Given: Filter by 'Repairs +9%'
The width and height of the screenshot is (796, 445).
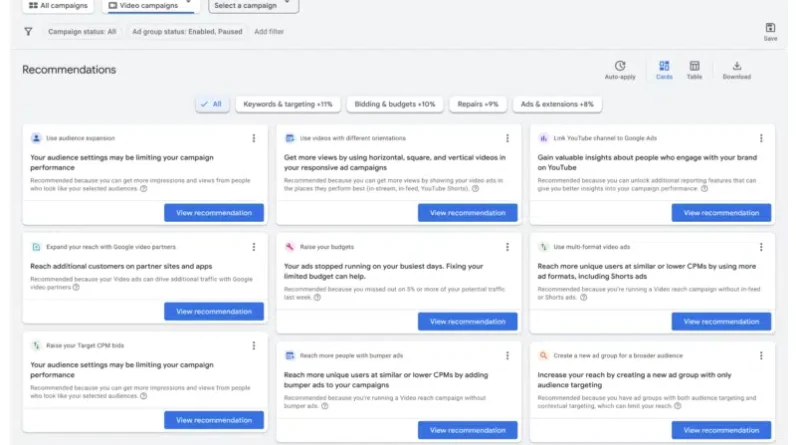Looking at the screenshot, I should 478,104.
